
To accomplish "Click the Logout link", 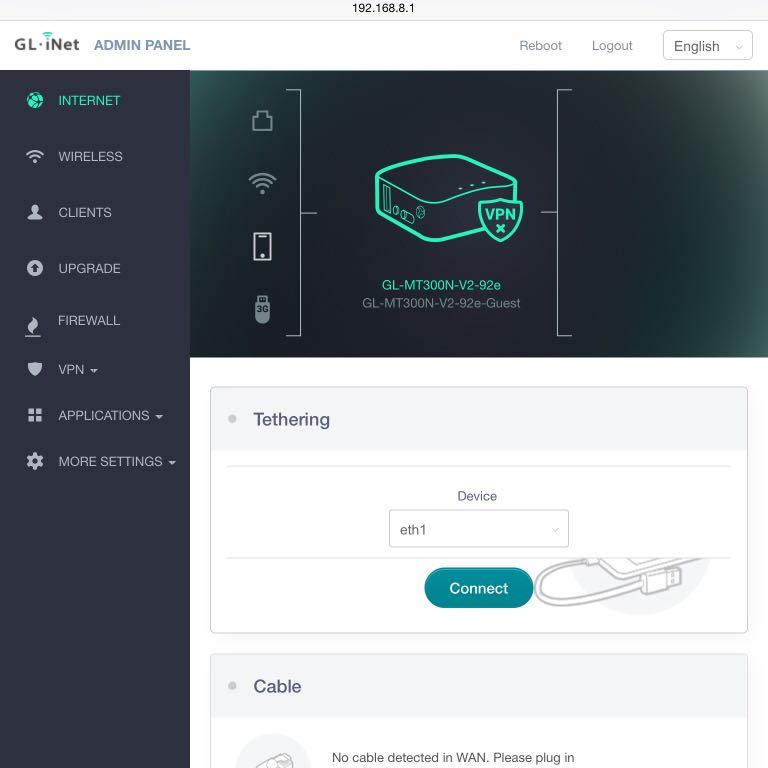I will point(612,46).
